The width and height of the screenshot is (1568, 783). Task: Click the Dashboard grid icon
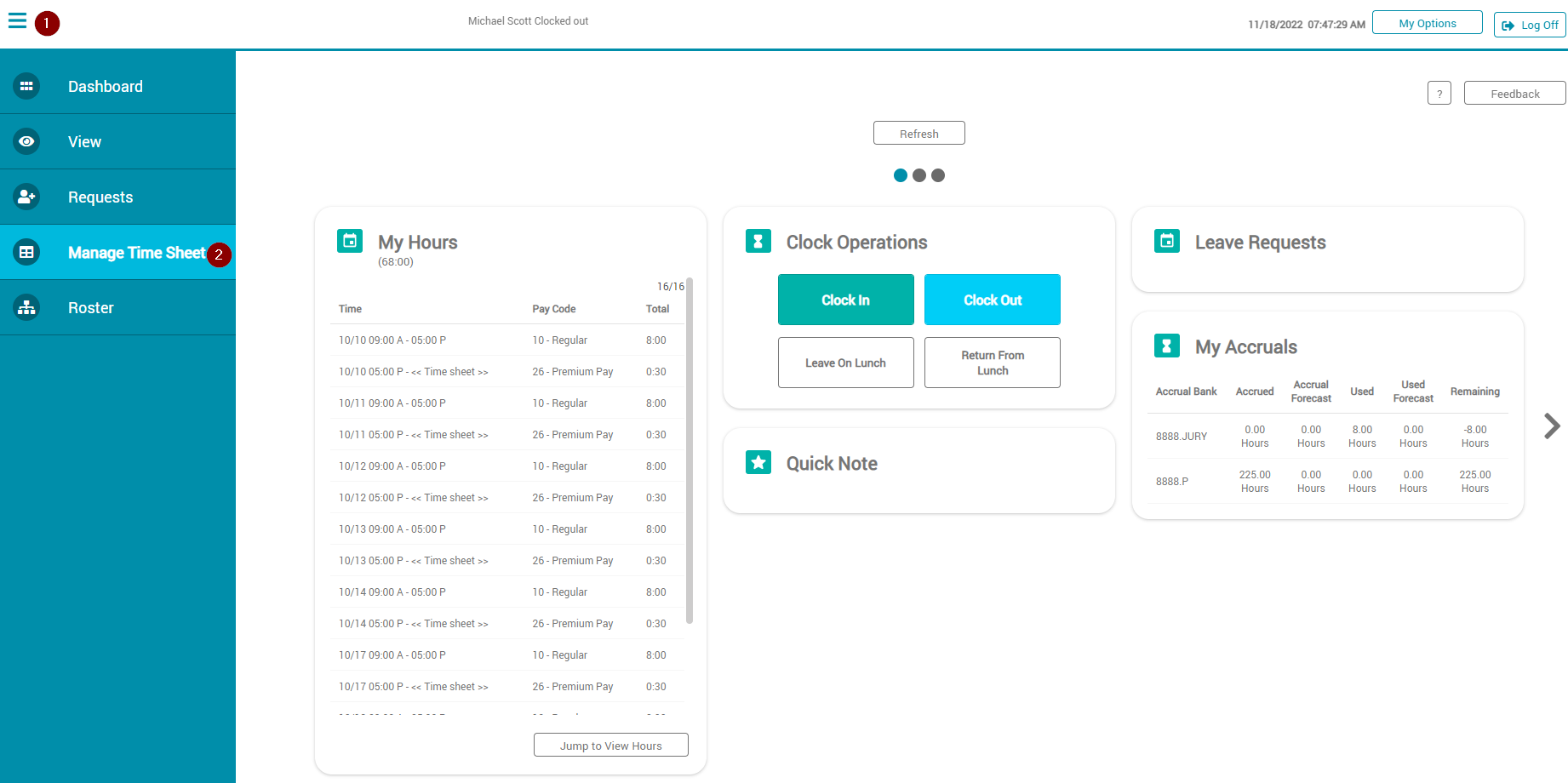[x=26, y=86]
